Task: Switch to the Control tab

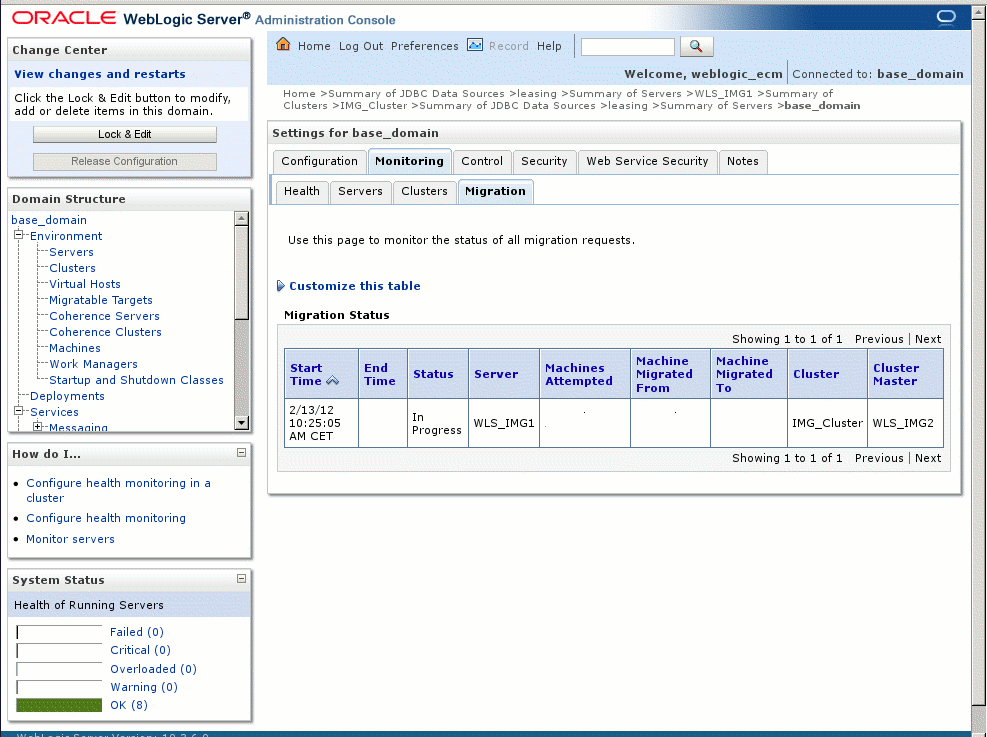Action: click(482, 161)
